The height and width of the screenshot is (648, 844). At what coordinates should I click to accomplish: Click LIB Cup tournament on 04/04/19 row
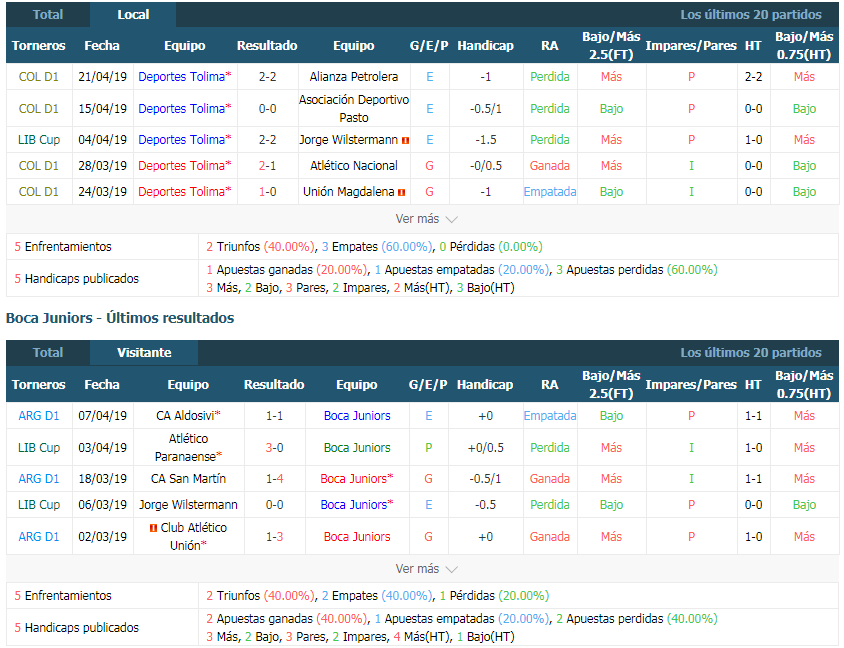[x=39, y=140]
